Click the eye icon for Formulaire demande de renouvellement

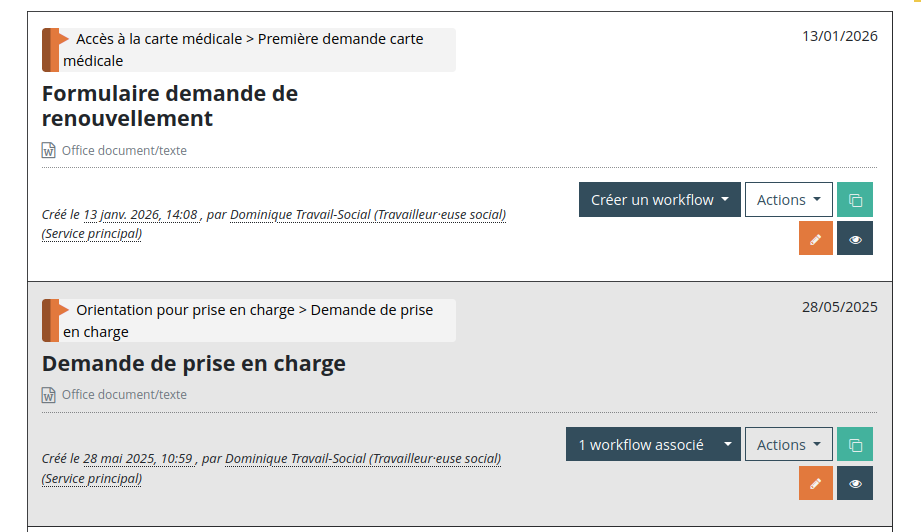click(x=855, y=239)
